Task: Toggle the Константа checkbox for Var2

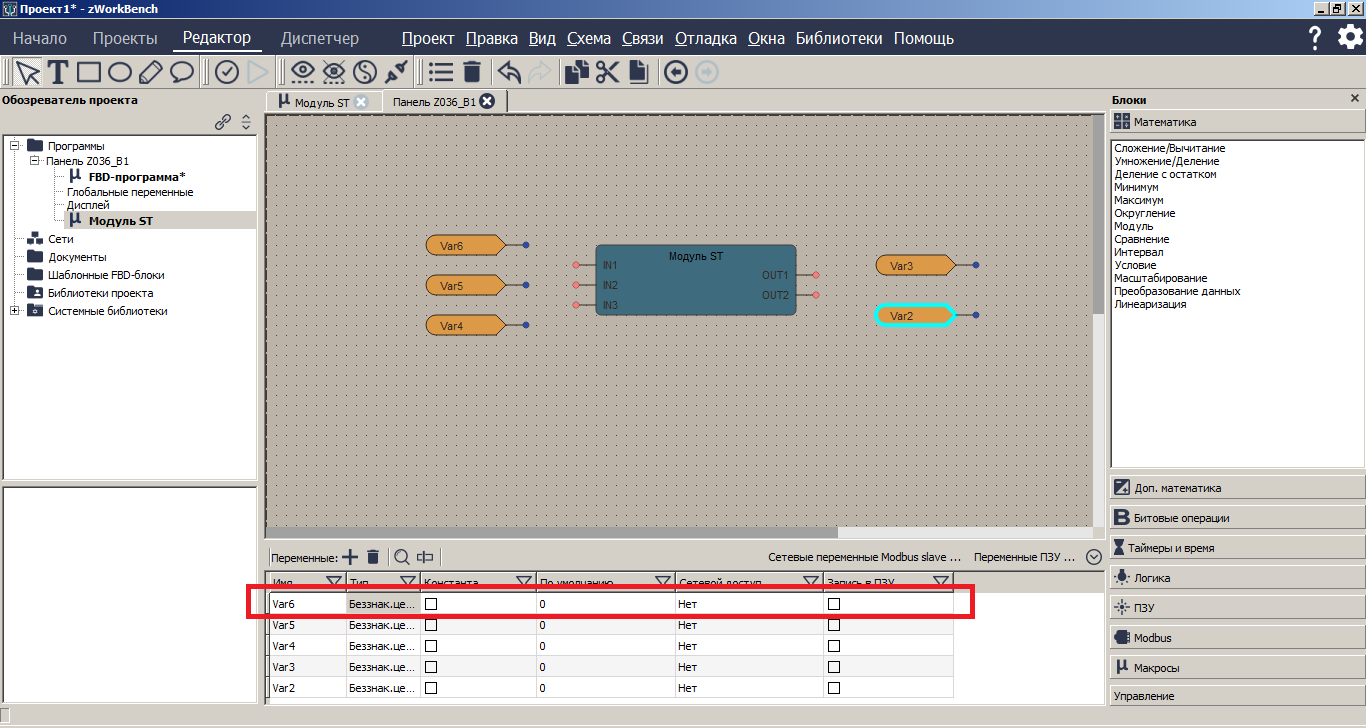Action: pos(433,688)
